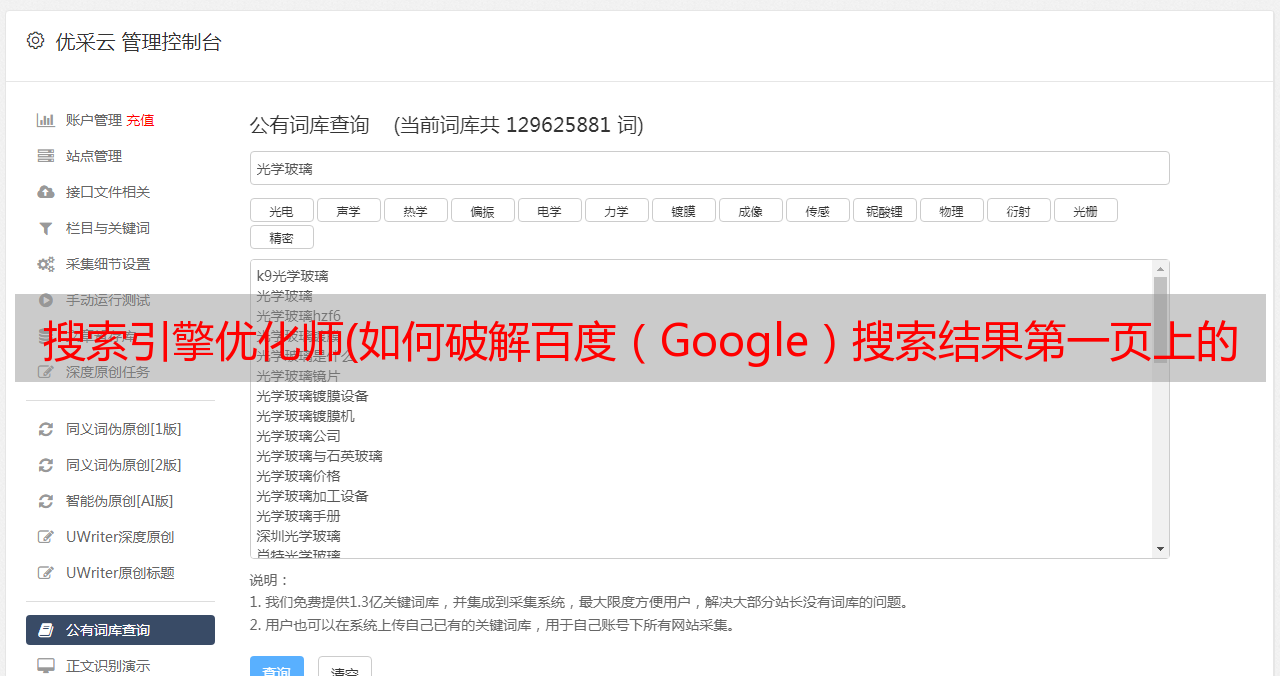Click the gear icon beside 优采云 管理控制台

point(36,41)
